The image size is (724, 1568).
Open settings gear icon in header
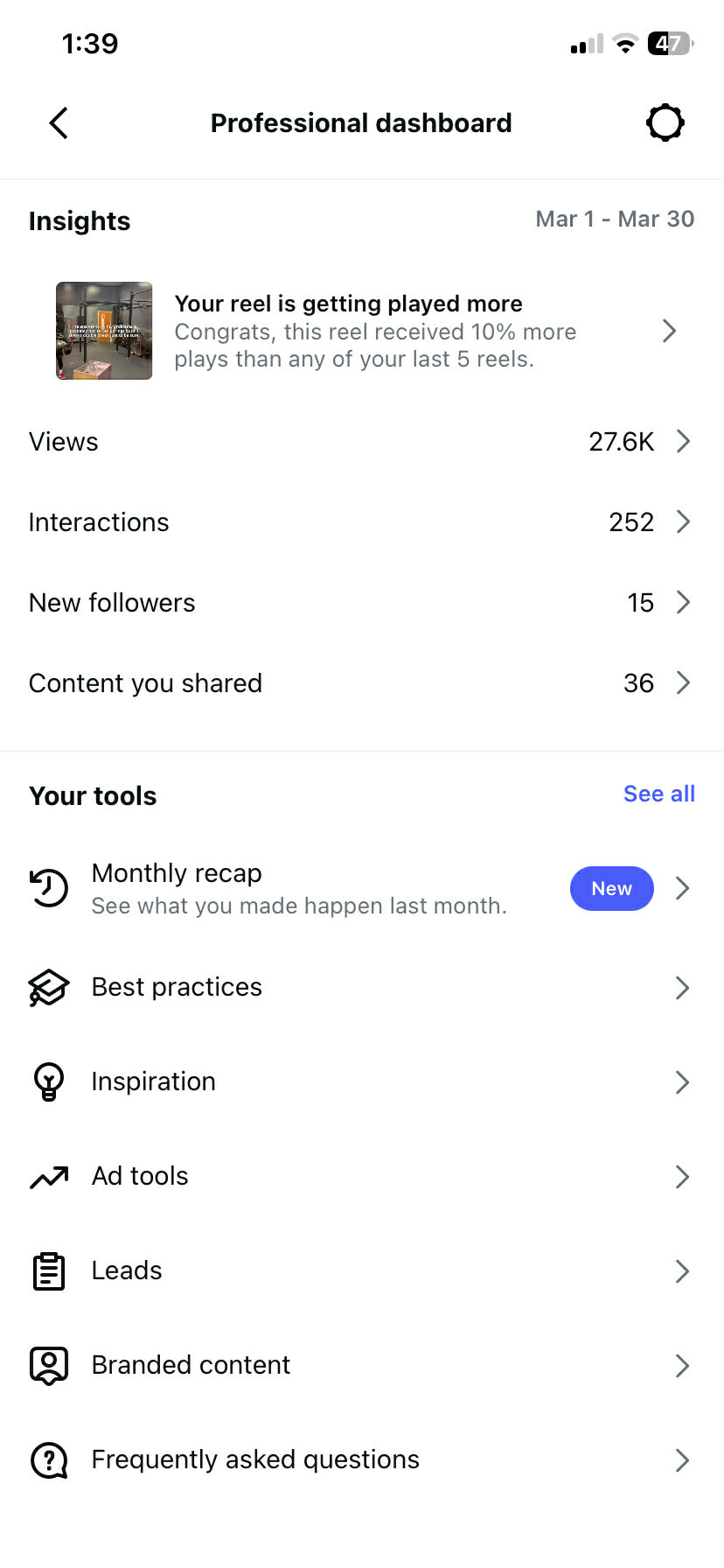[x=665, y=123]
